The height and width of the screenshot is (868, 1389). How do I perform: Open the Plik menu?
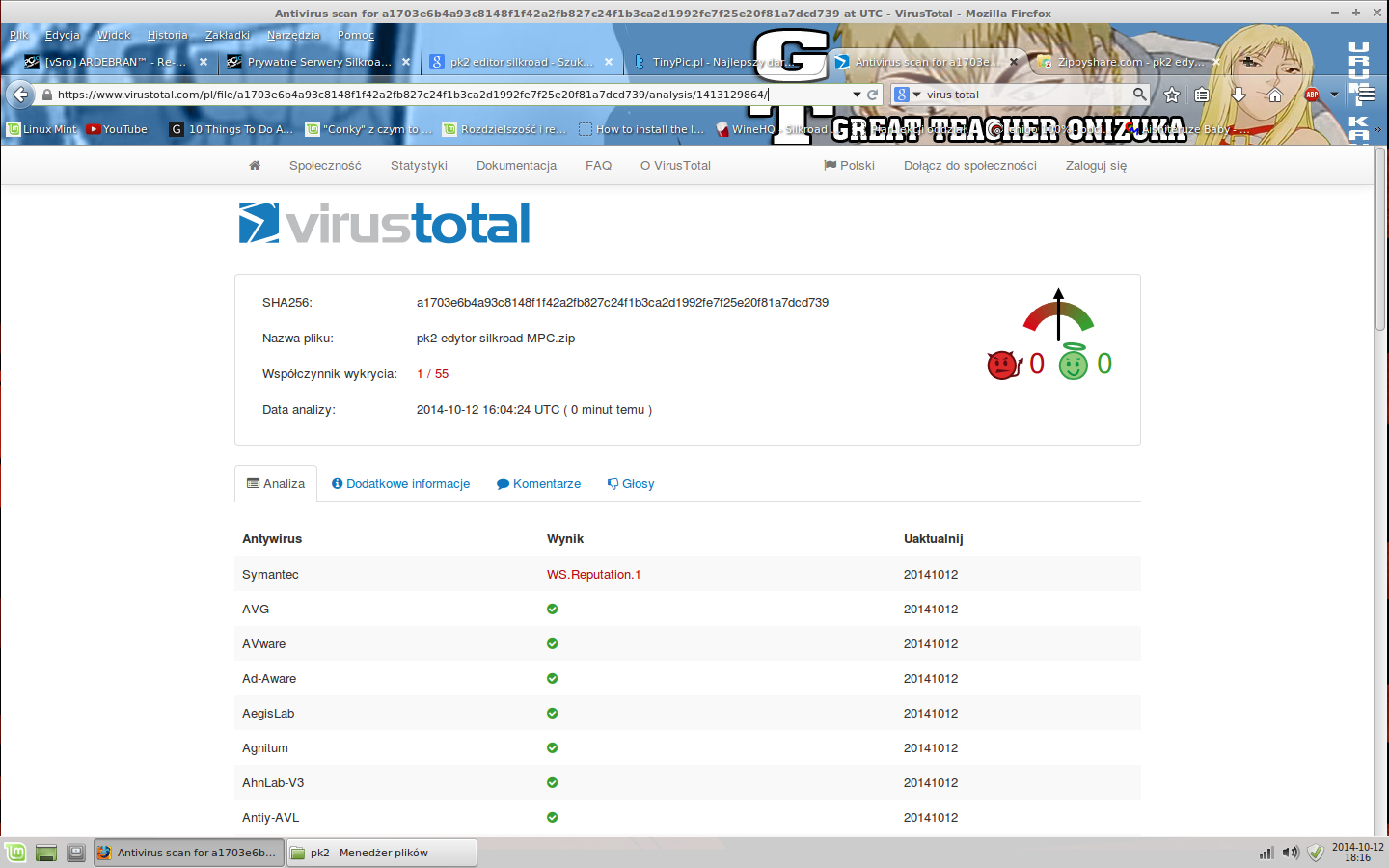(19, 35)
